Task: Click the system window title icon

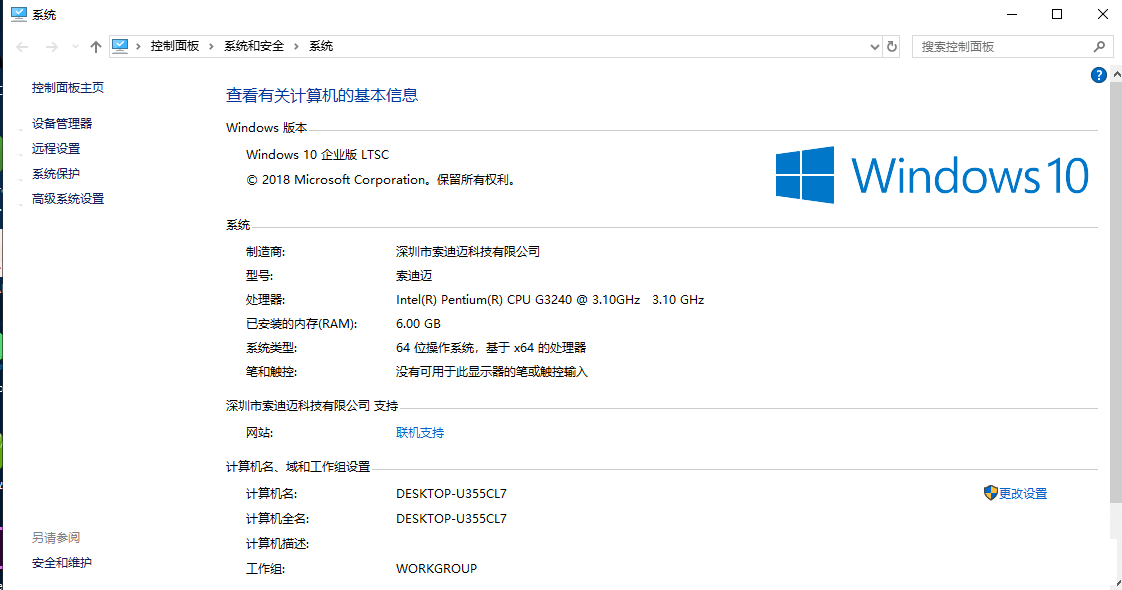Action: pos(19,14)
